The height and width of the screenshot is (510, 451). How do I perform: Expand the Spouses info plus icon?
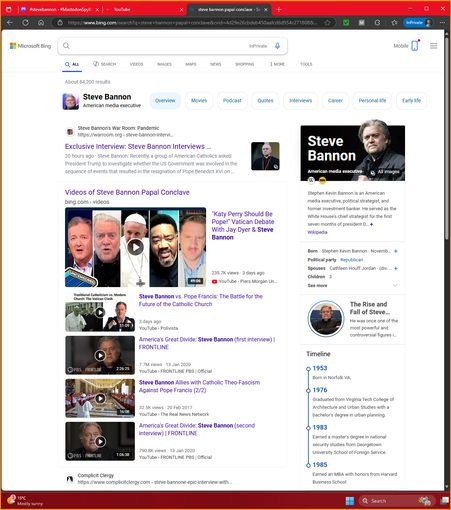click(396, 268)
